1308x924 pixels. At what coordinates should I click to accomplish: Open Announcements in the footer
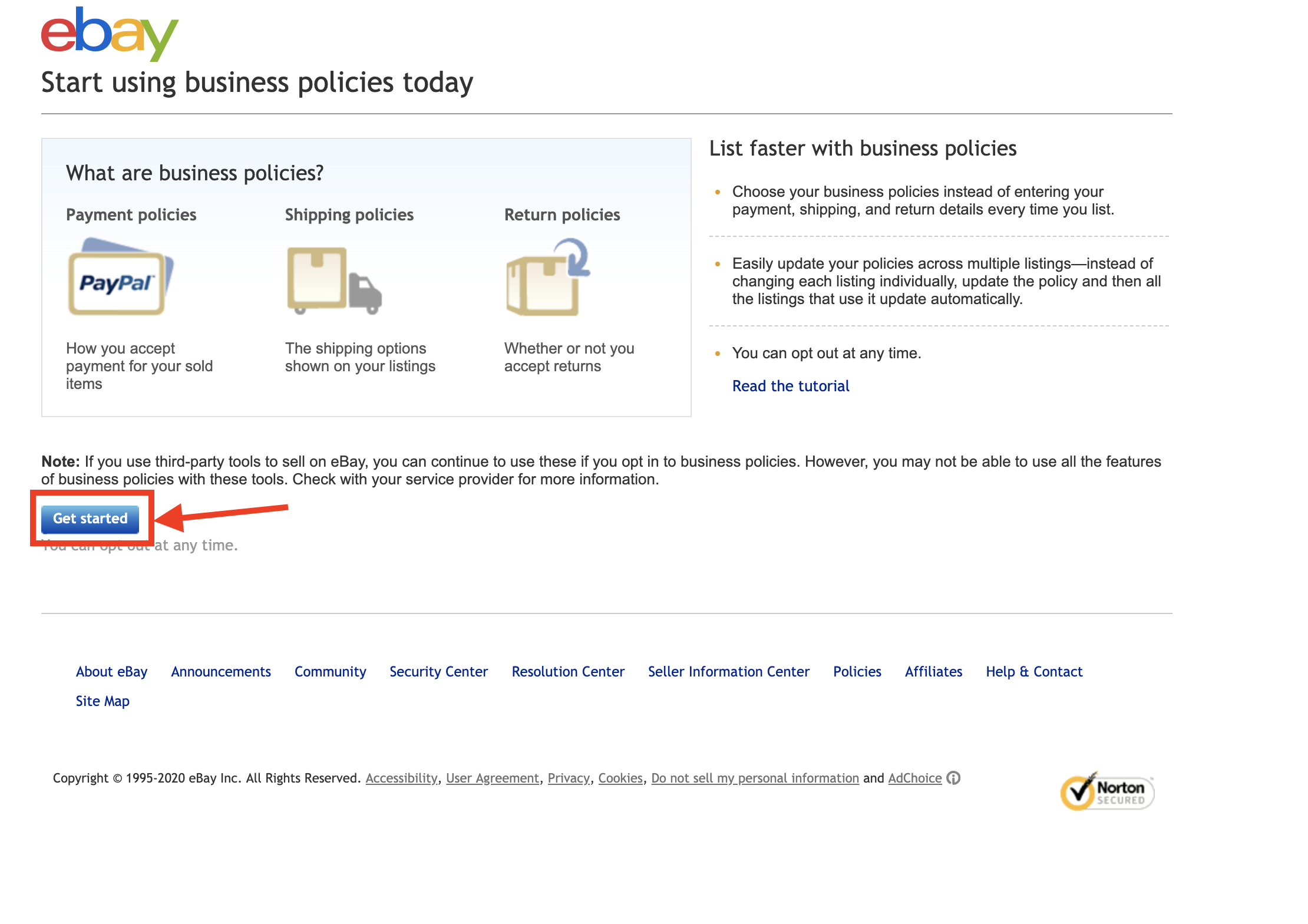[221, 672]
